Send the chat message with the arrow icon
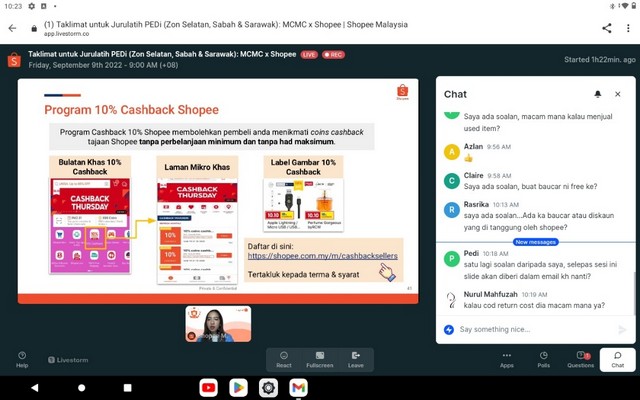 point(623,329)
